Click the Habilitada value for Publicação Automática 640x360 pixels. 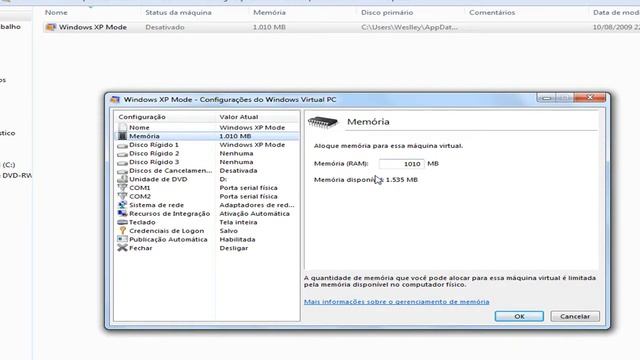[x=238, y=240]
